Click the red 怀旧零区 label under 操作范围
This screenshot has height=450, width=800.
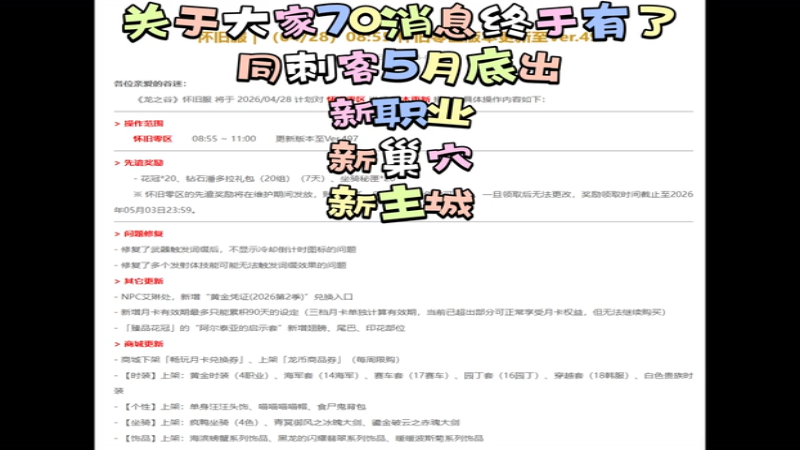(x=153, y=139)
